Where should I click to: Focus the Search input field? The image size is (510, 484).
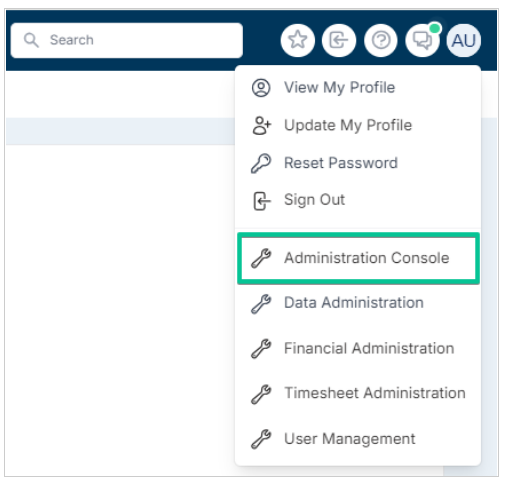pos(127,40)
